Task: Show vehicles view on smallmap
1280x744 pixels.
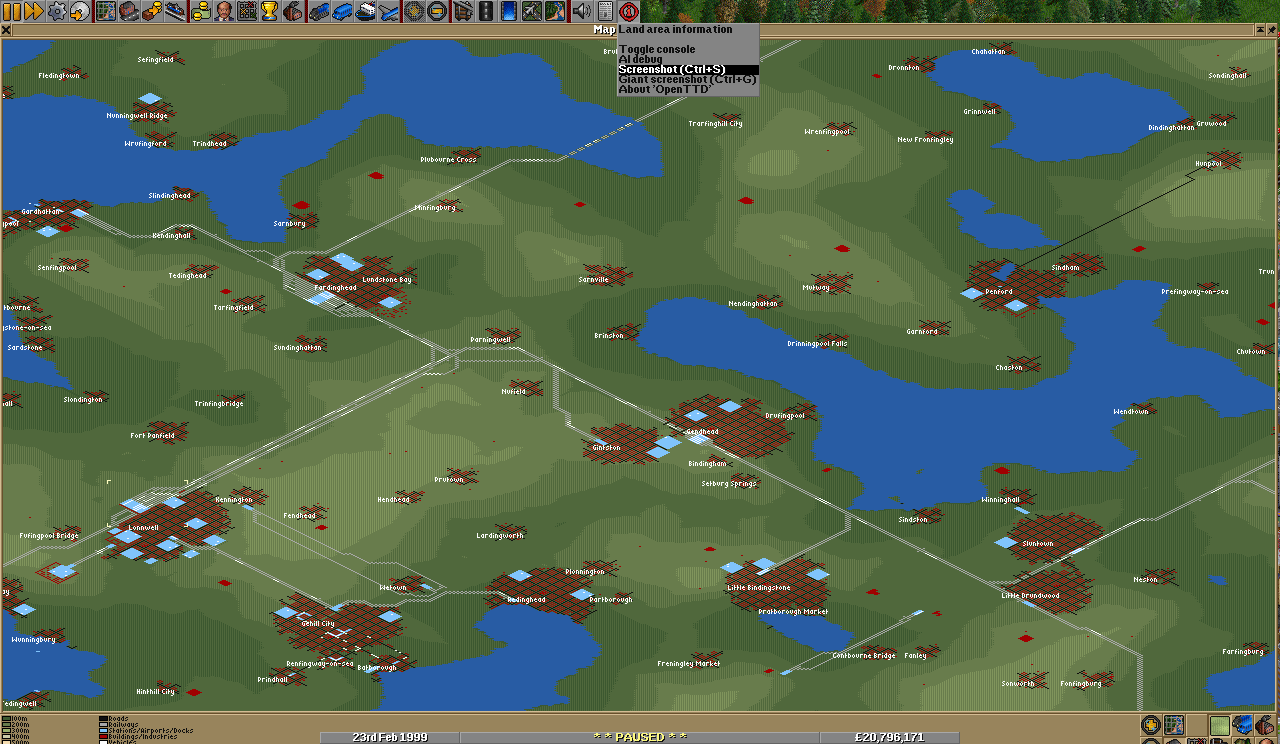Action: pyautogui.click(x=1241, y=725)
